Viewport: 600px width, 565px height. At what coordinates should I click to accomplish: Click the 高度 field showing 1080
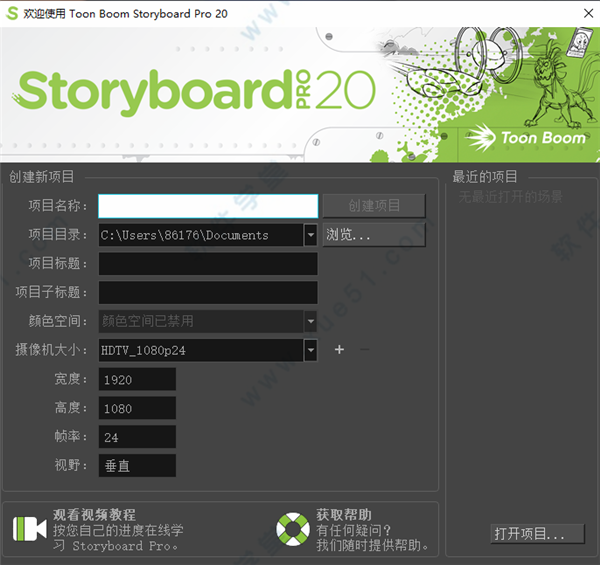pyautogui.click(x=137, y=408)
